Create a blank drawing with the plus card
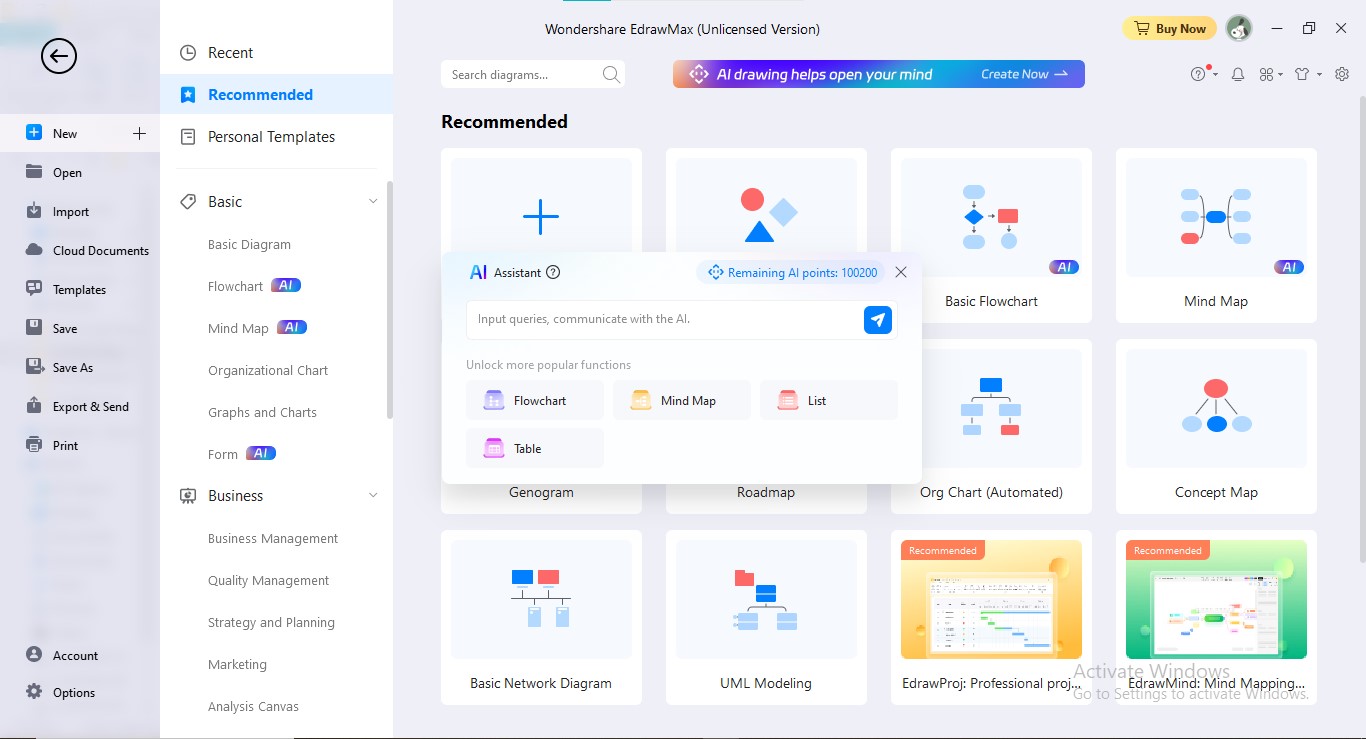This screenshot has width=1366, height=739. pos(541,217)
